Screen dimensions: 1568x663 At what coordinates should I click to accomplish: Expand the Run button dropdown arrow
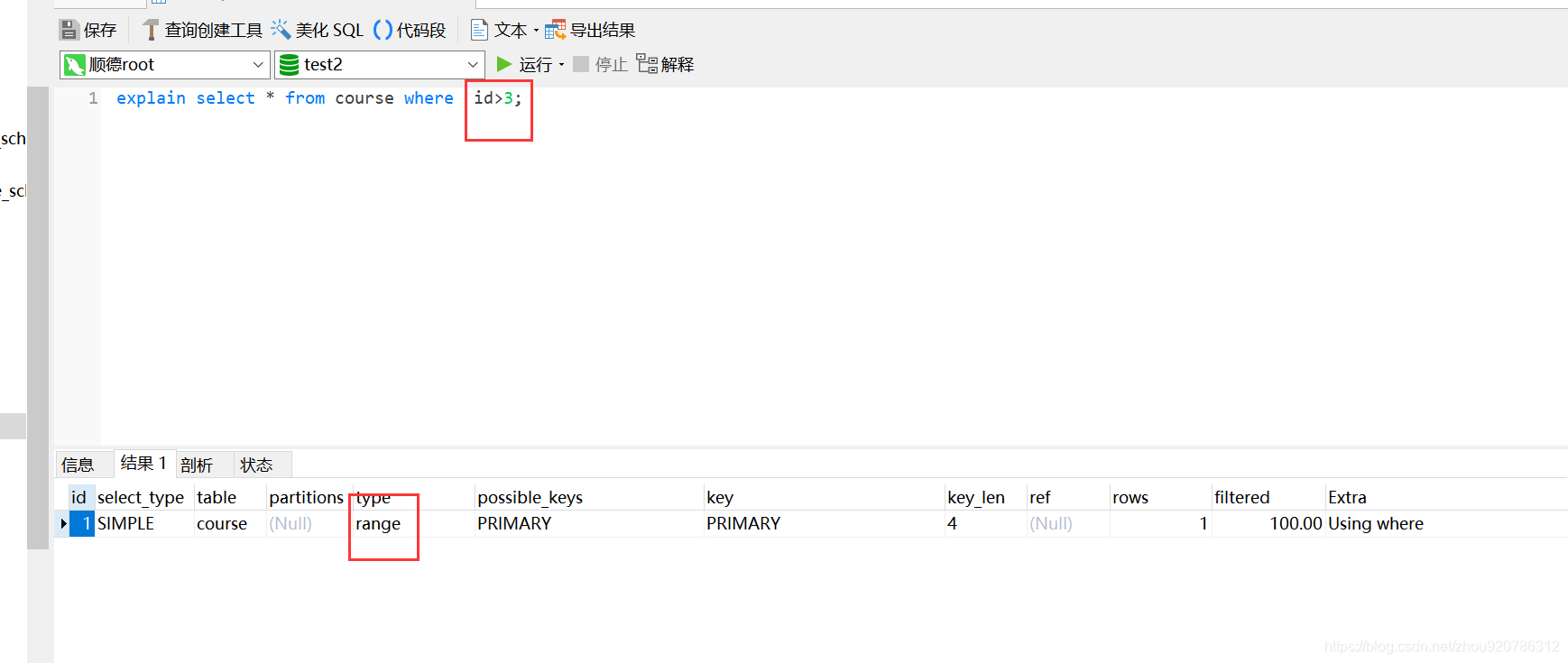click(x=561, y=65)
